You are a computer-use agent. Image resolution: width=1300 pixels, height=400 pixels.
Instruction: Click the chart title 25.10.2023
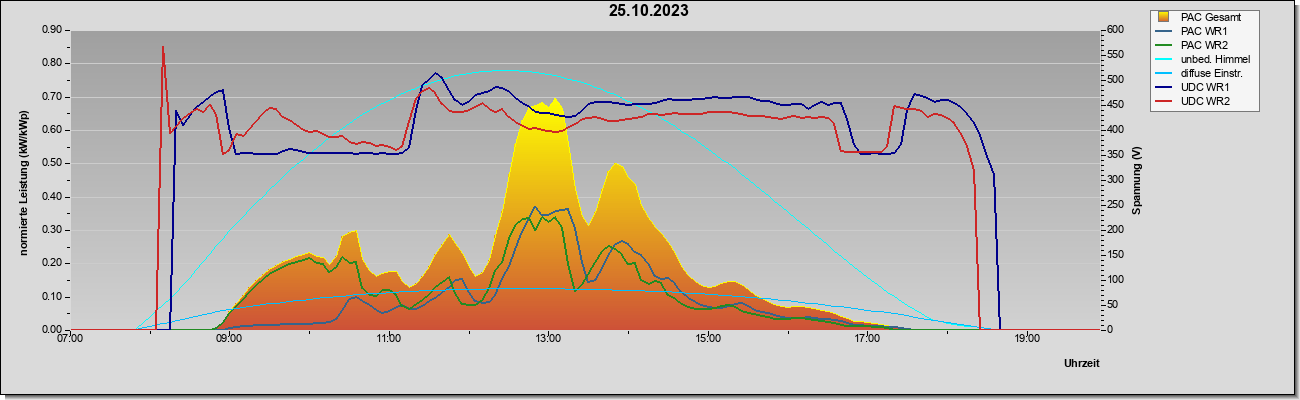649,12
